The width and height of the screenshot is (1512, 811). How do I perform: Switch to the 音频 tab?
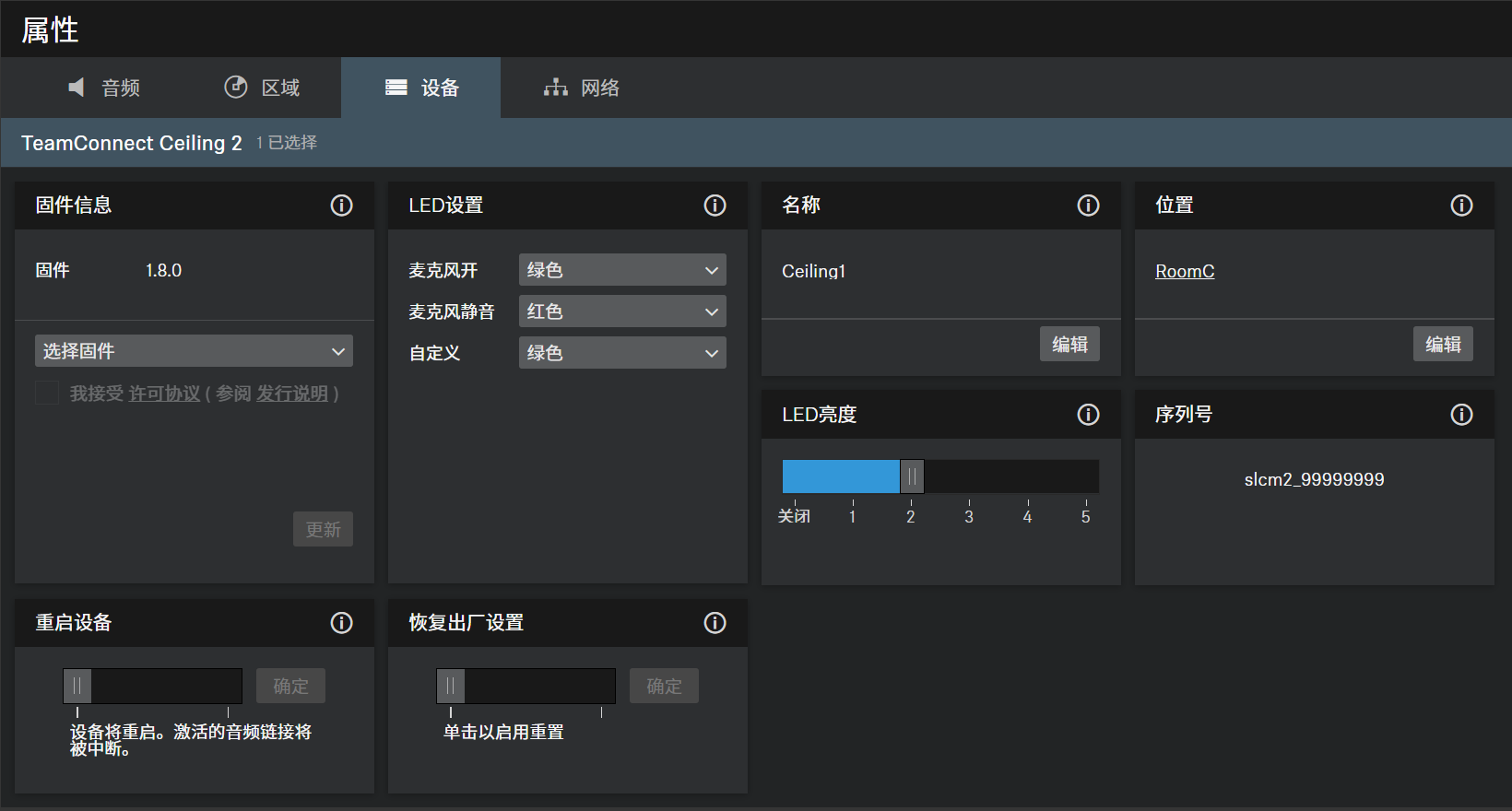pyautogui.click(x=104, y=88)
